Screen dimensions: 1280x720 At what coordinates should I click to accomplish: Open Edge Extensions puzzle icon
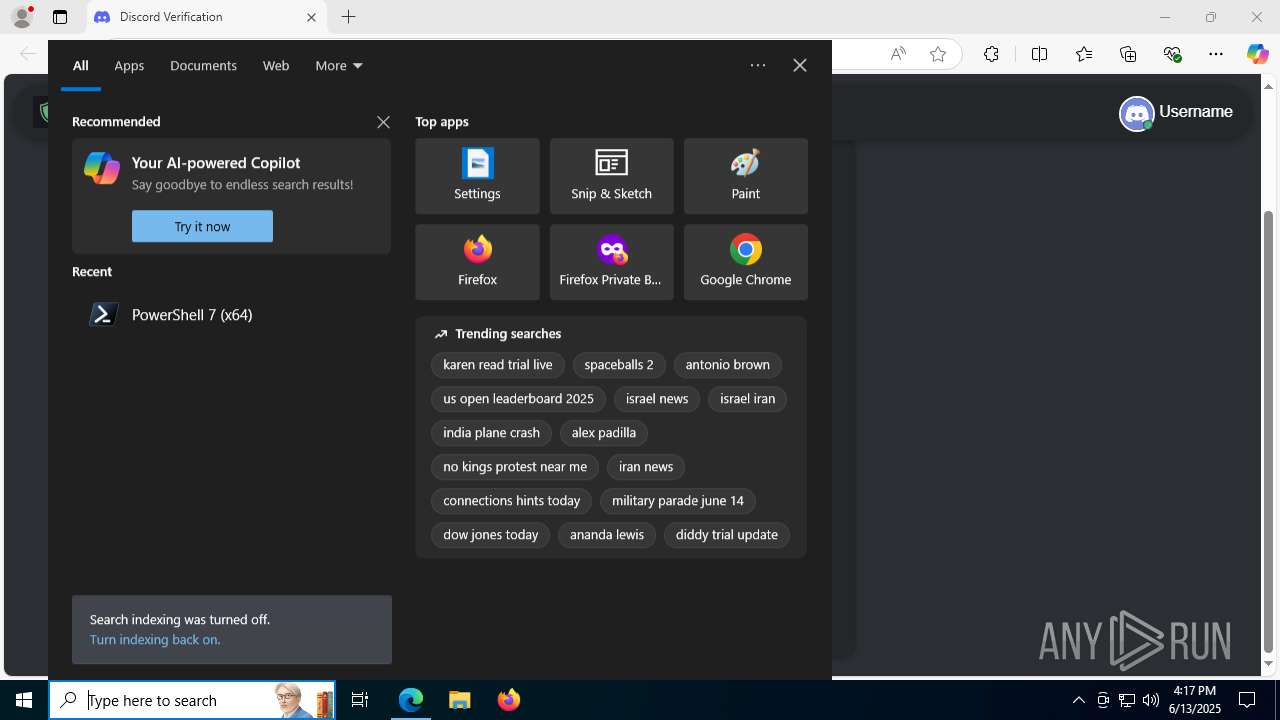(991, 54)
